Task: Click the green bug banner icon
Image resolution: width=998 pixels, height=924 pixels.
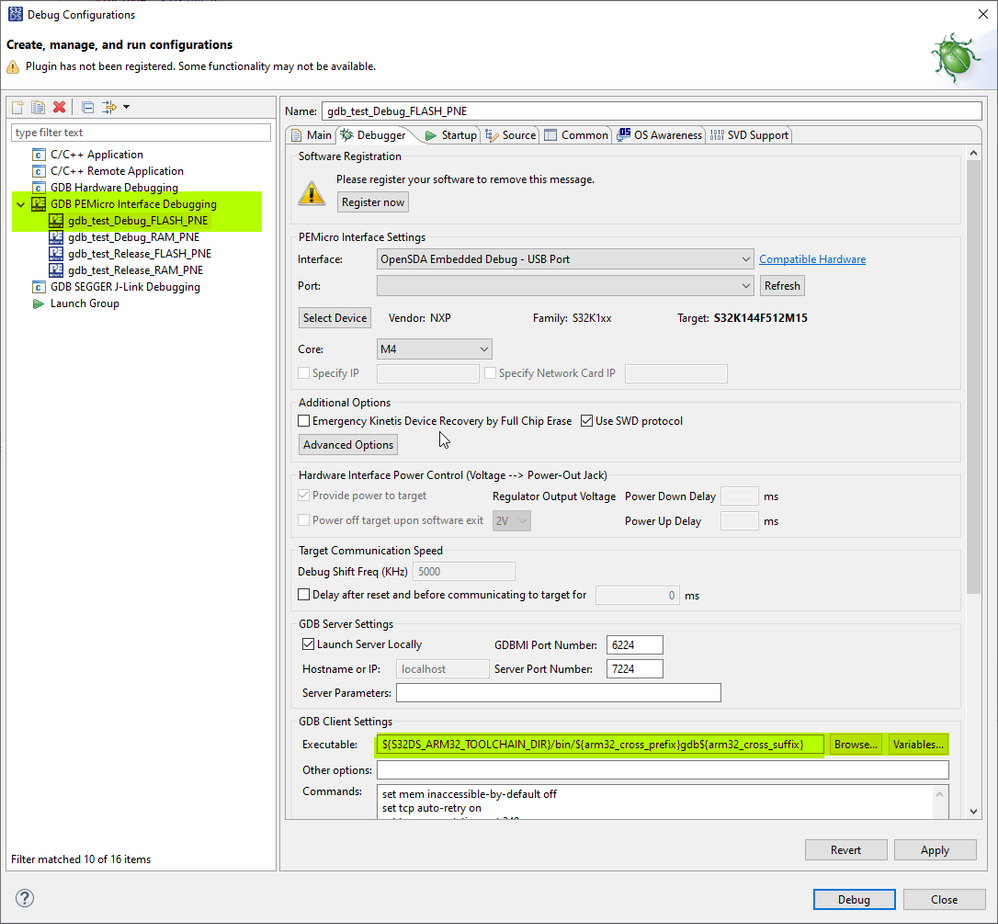Action: point(955,57)
